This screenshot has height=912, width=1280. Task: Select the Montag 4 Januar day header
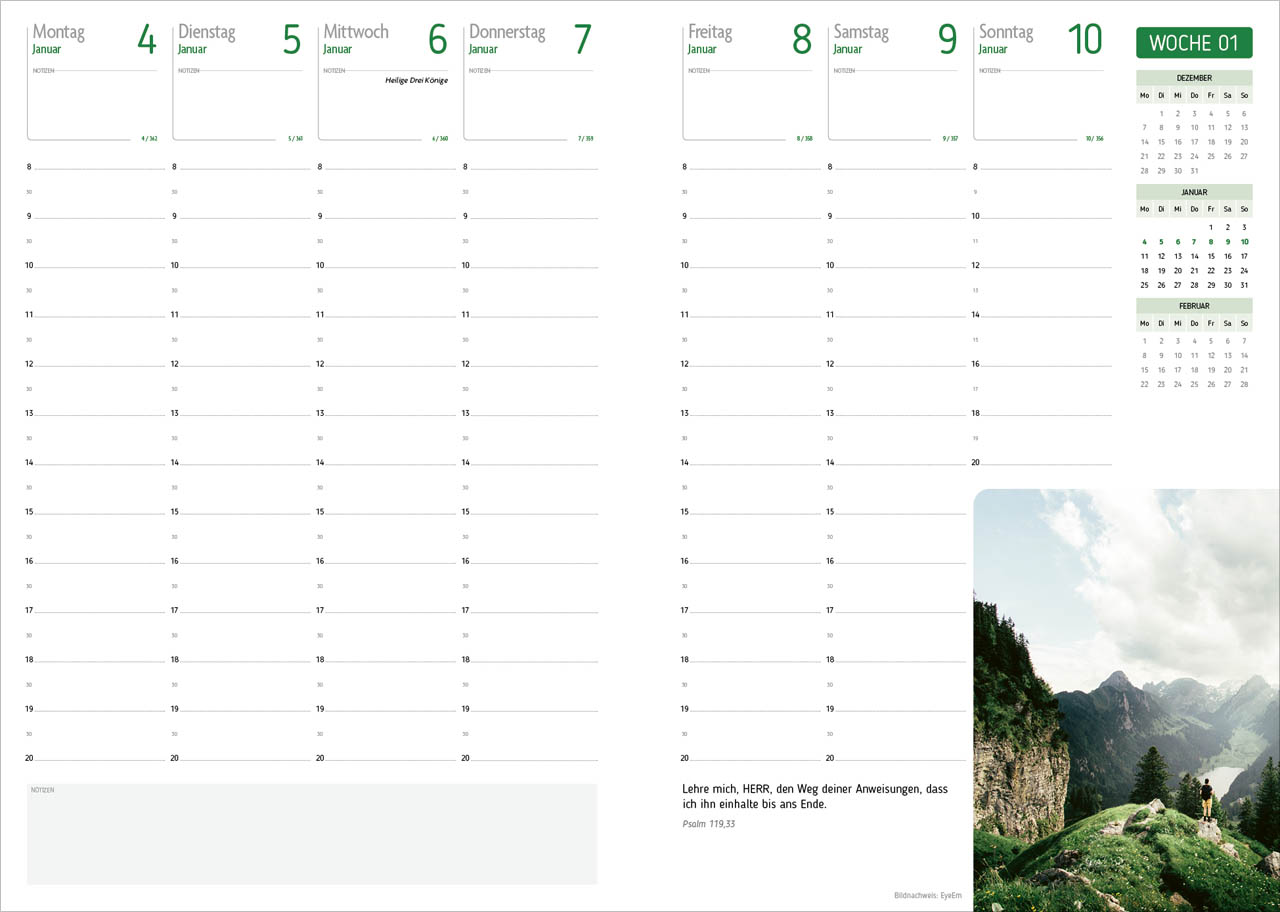[93, 39]
